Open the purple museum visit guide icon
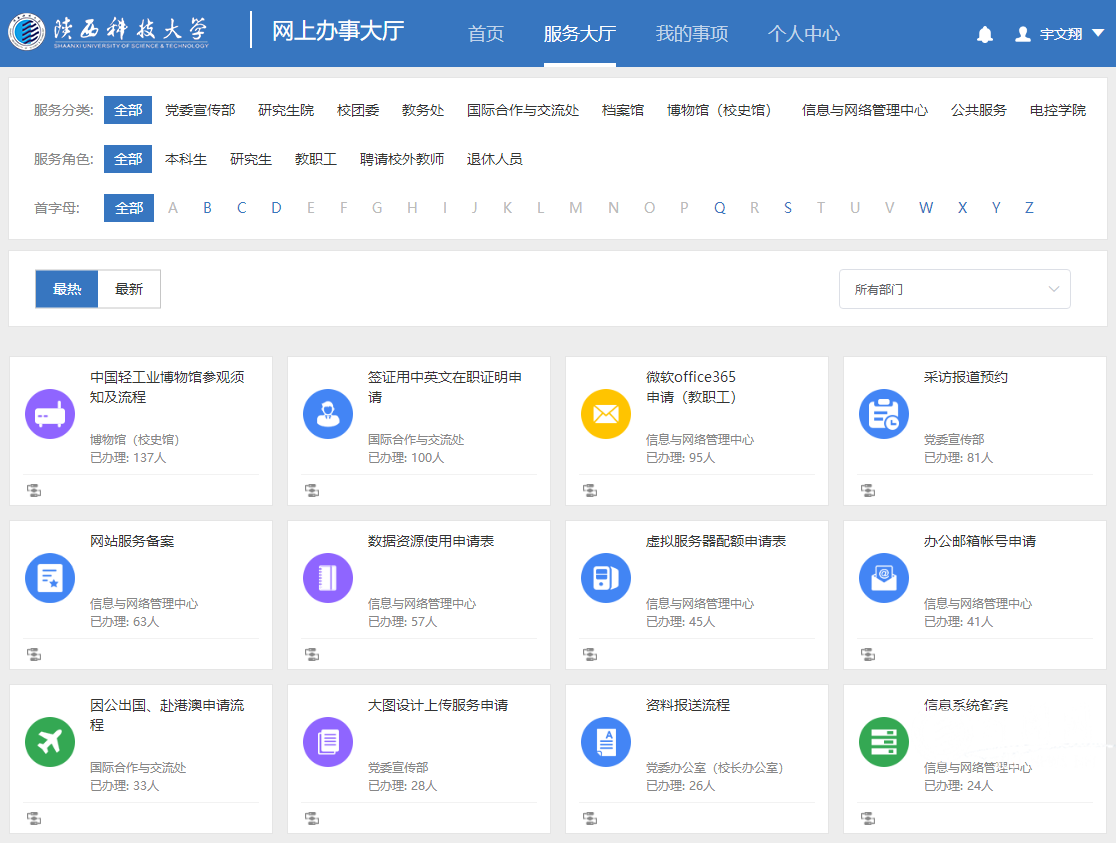1116x843 pixels. [50, 414]
